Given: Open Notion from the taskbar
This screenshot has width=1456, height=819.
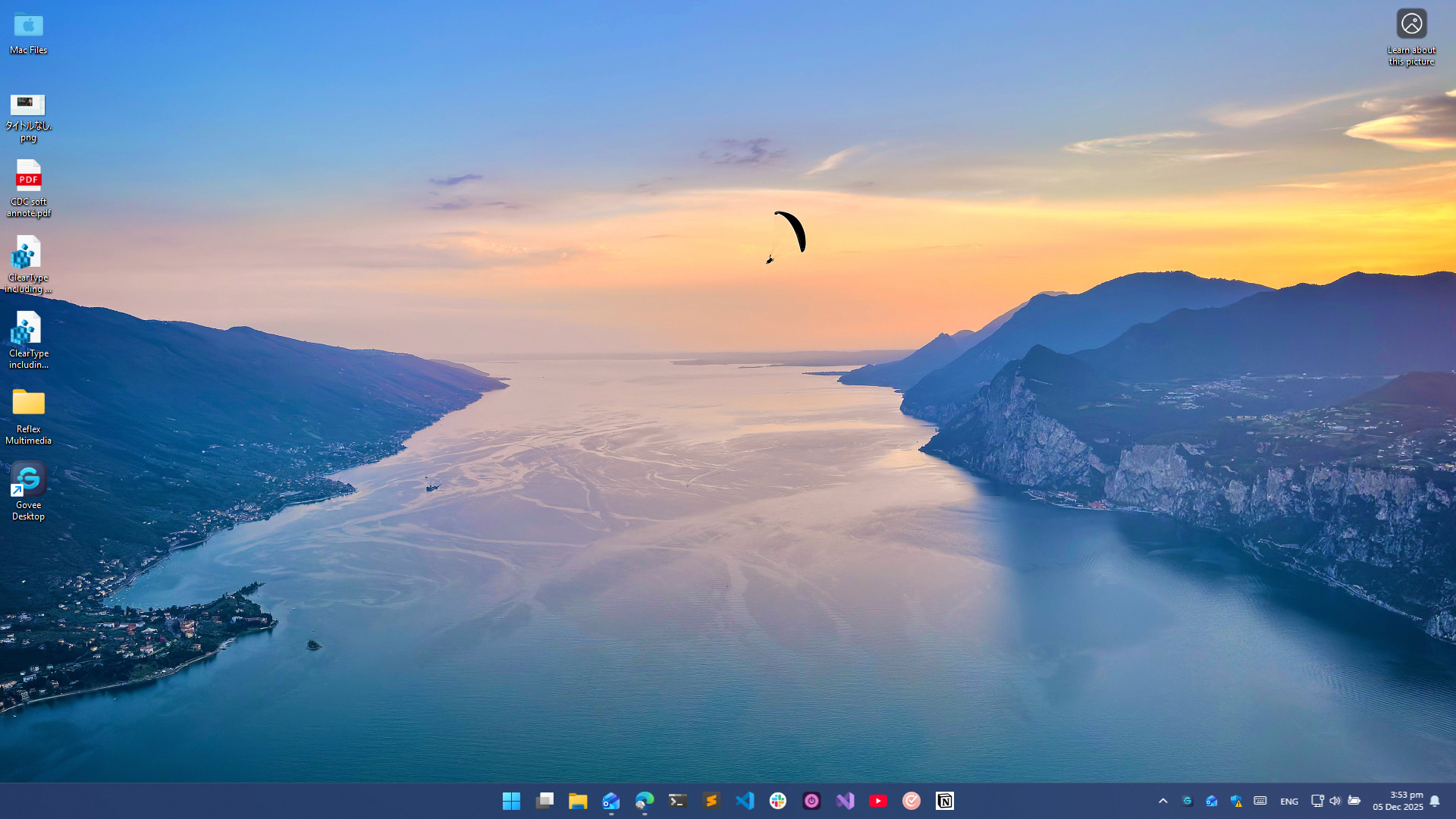Looking at the screenshot, I should [x=945, y=801].
